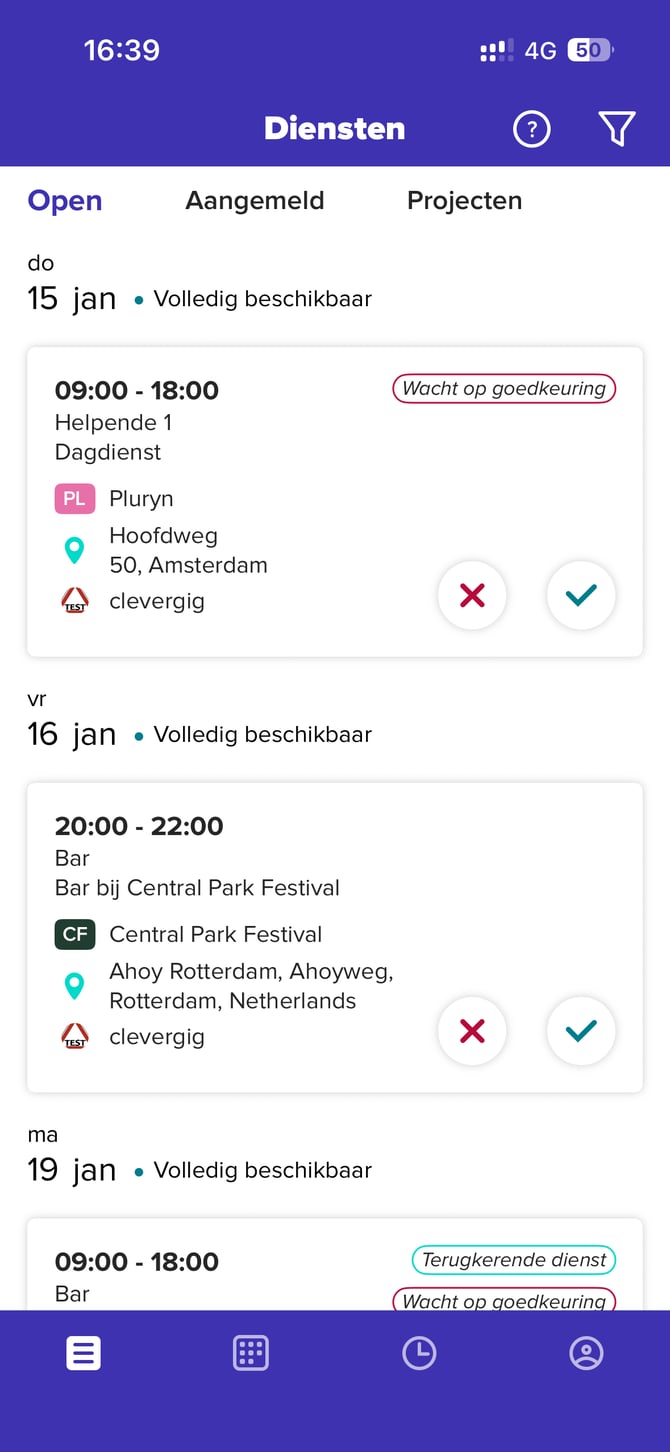The height and width of the screenshot is (1452, 670).
Task: Tap the Hoofdweg 50 location pin icon
Action: [74, 550]
